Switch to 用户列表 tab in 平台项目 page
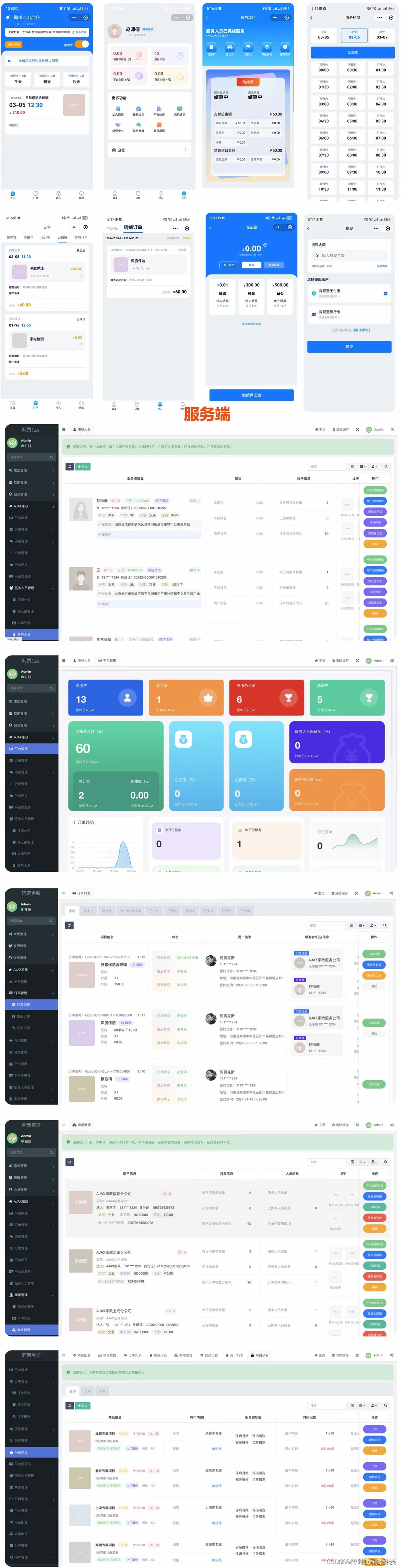Image resolution: width=401 pixels, height=1568 pixels. click(234, 1355)
